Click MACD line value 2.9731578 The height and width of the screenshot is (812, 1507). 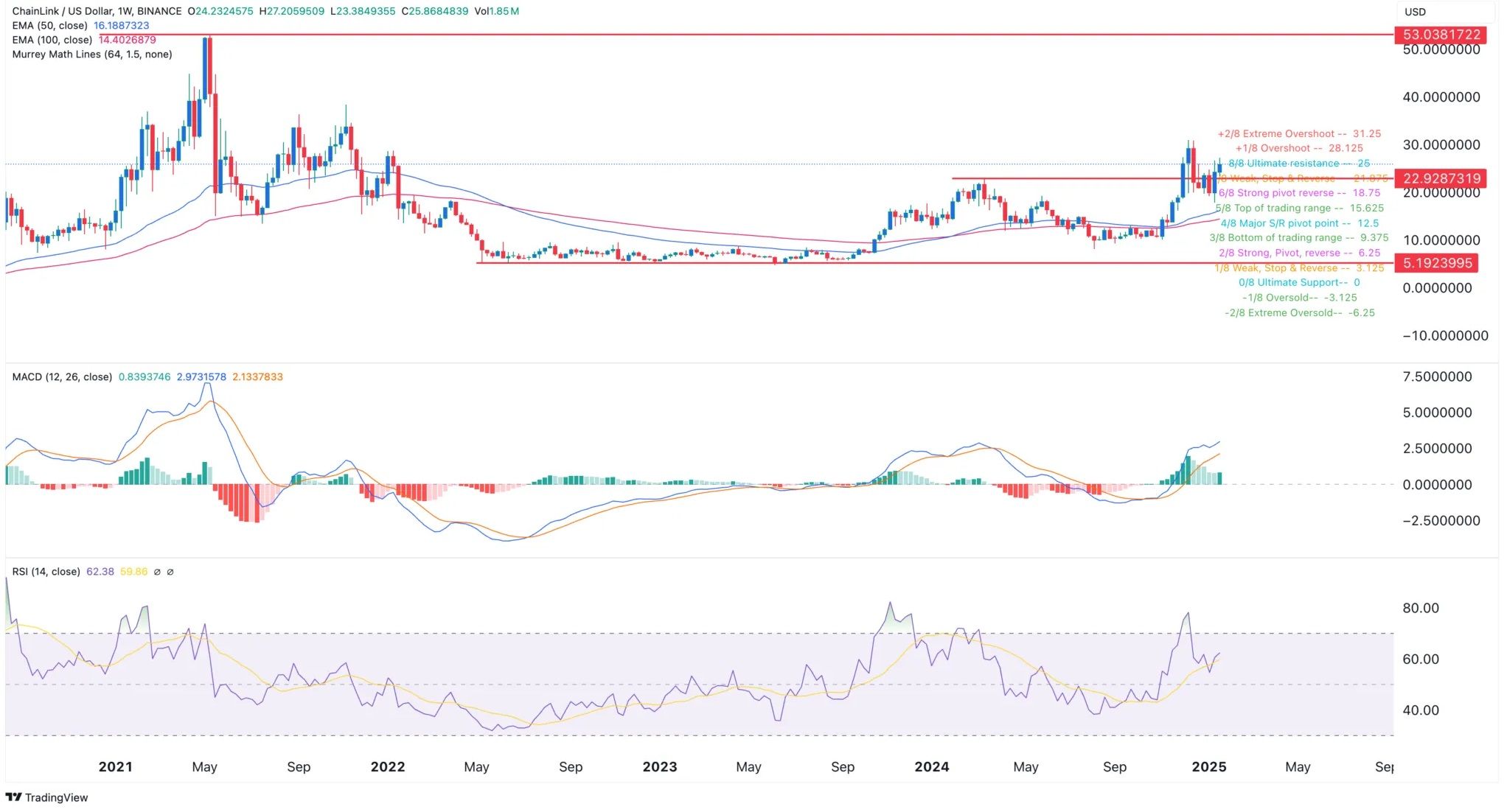[201, 377]
